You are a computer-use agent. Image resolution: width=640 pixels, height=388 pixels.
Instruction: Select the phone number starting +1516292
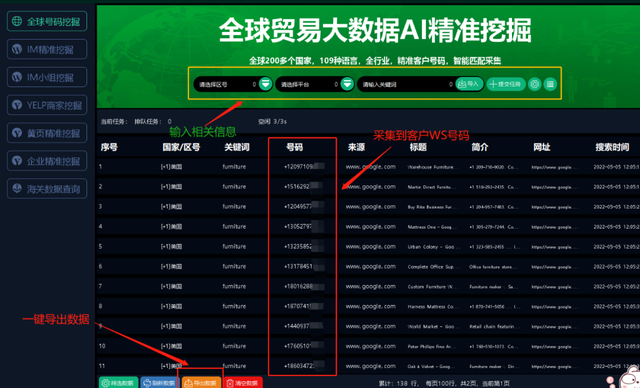pos(304,186)
